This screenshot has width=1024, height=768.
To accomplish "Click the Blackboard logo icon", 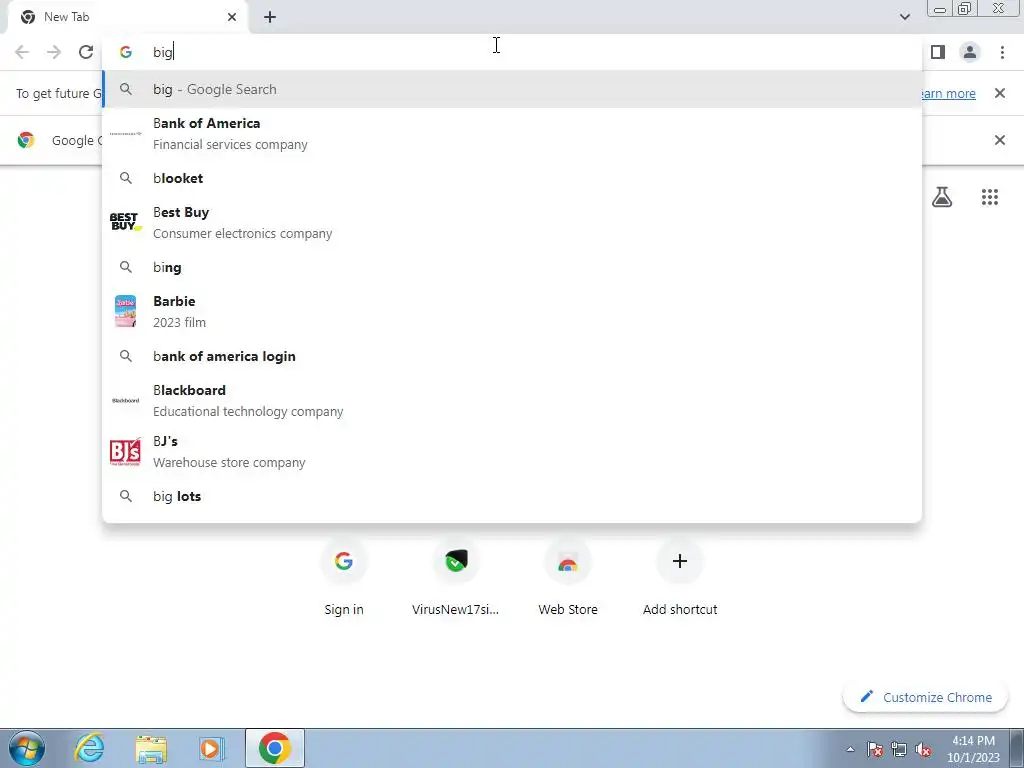I will tap(125, 400).
